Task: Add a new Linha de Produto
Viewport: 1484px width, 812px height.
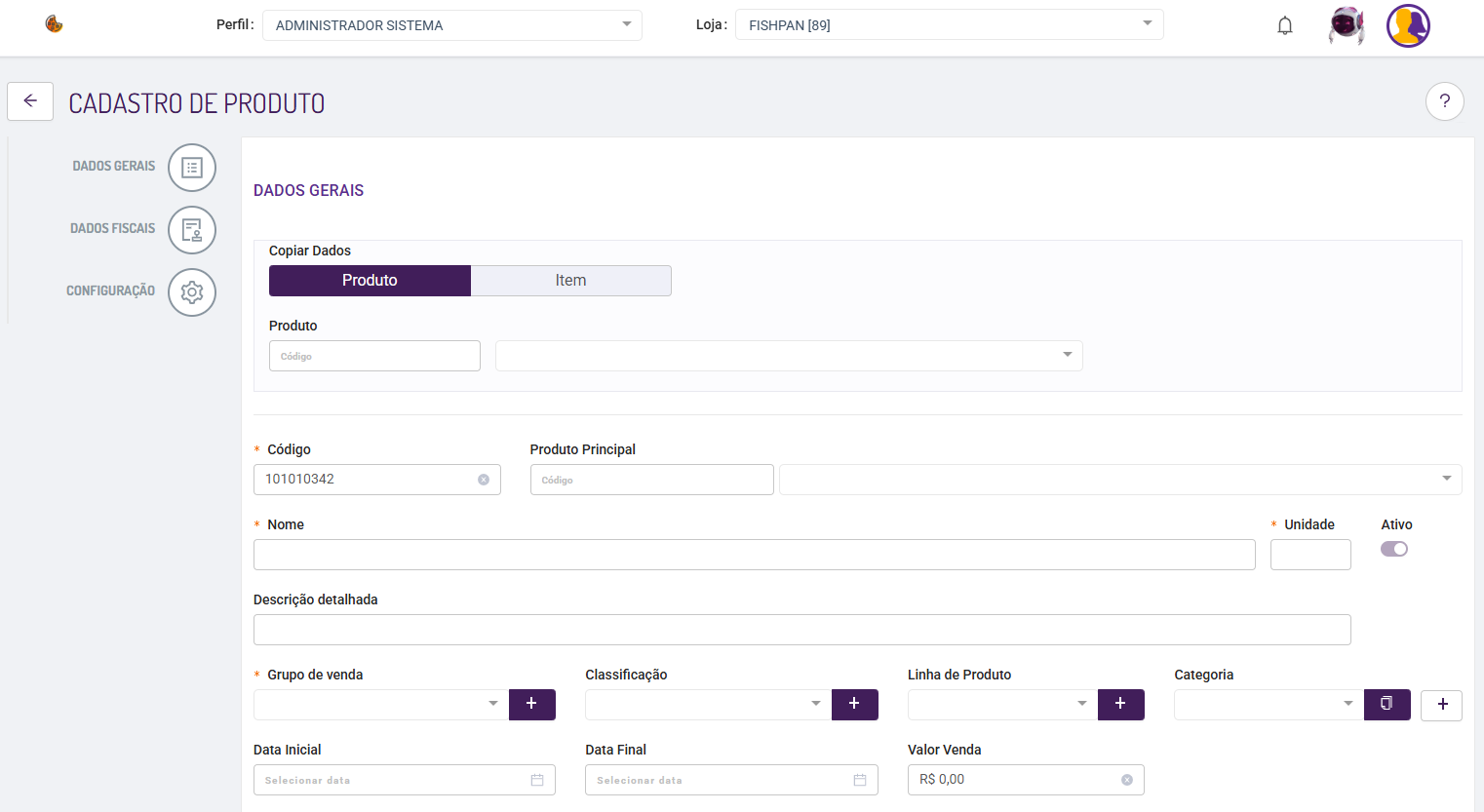Action: pyautogui.click(x=1120, y=704)
